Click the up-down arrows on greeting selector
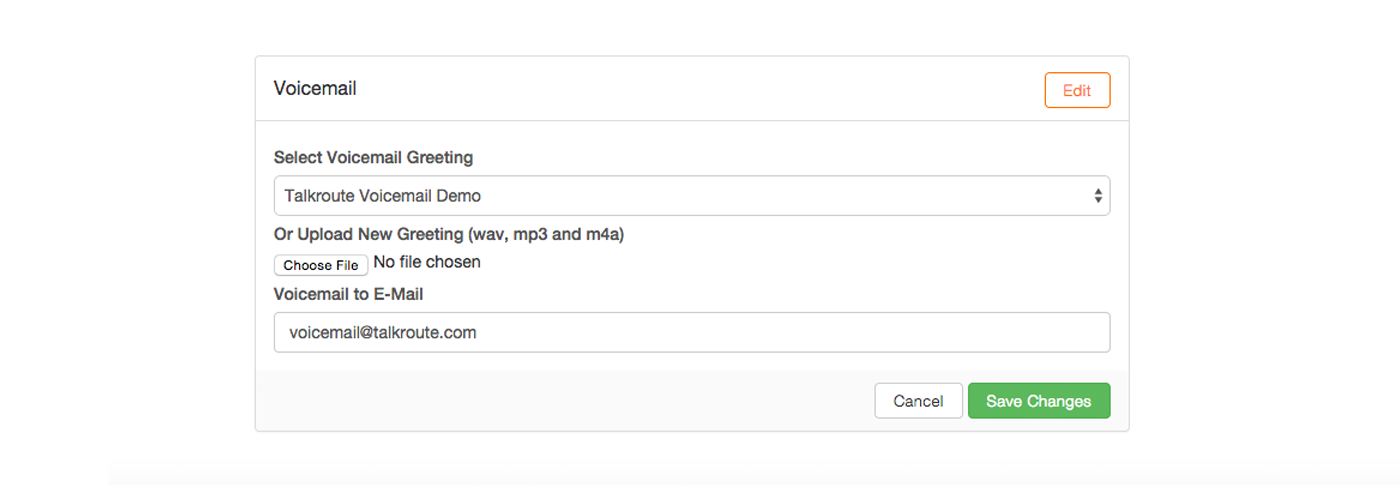The image size is (1400, 485). click(x=1098, y=196)
